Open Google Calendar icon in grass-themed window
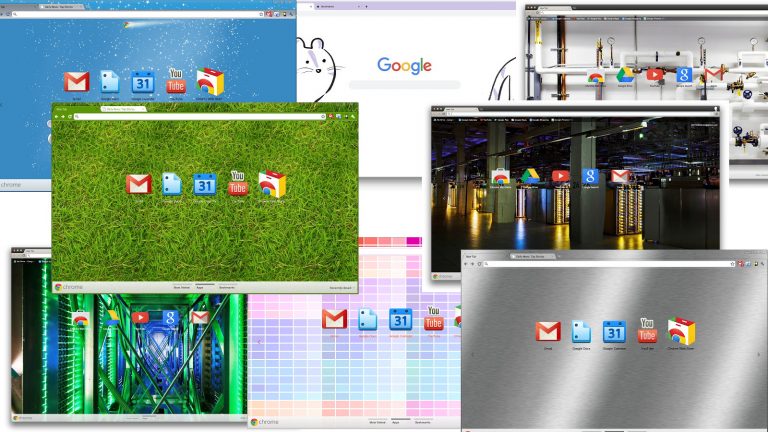 click(204, 184)
